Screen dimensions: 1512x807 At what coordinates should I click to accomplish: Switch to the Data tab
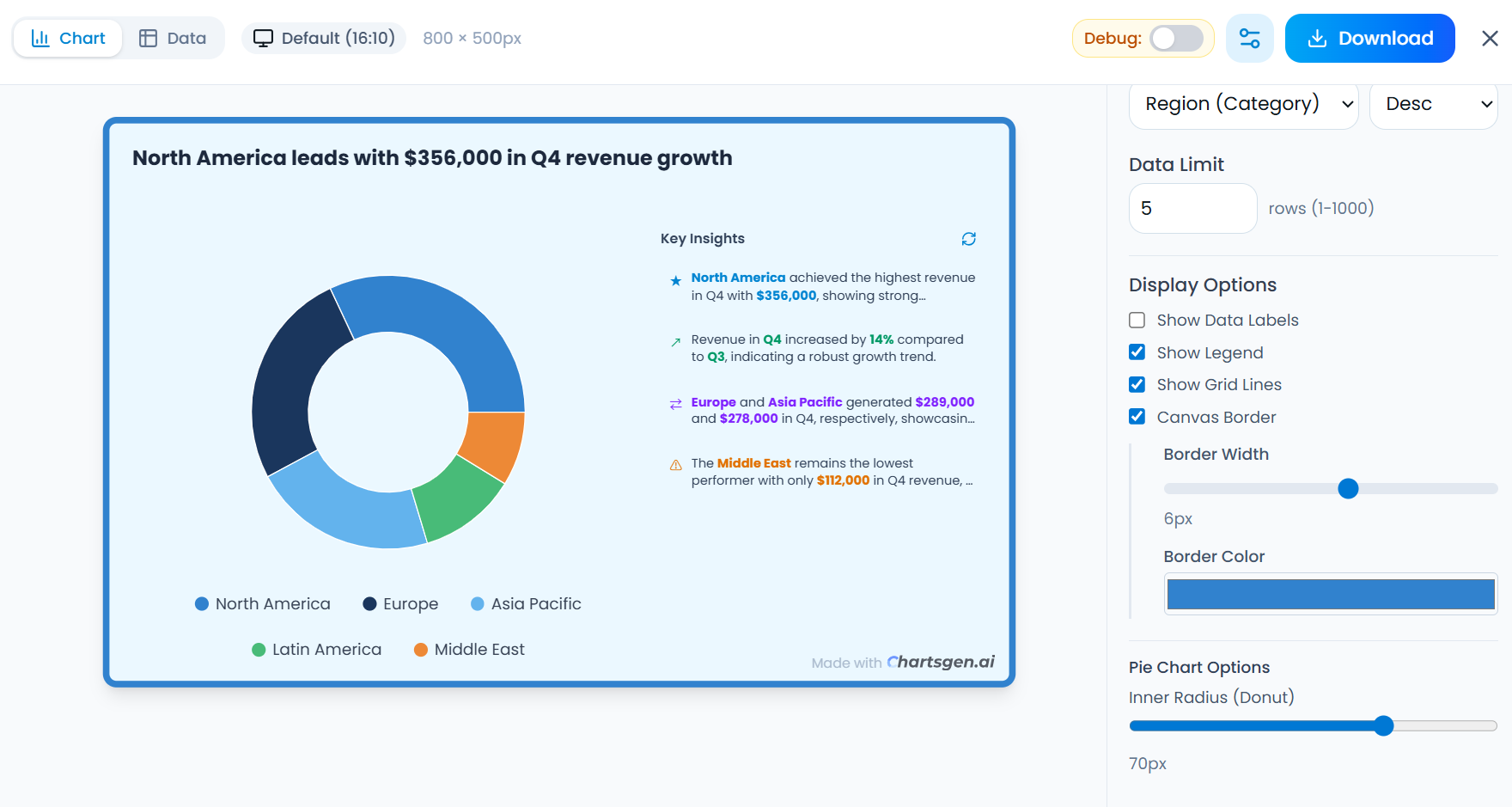[174, 38]
